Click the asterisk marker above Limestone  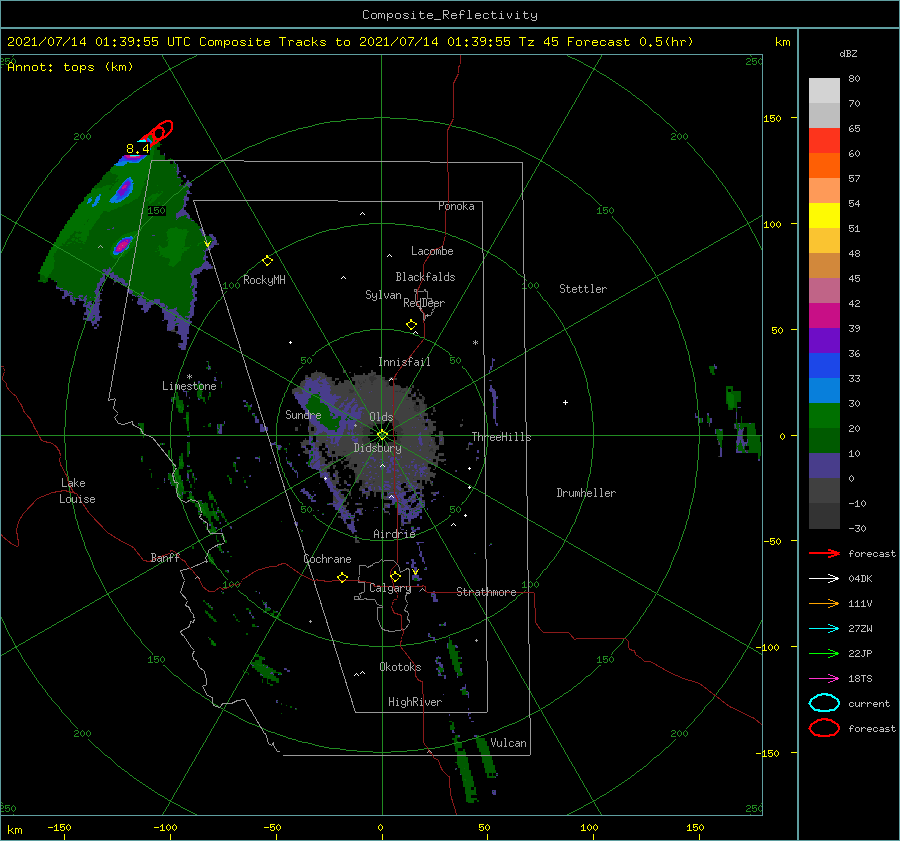pyautogui.click(x=189, y=377)
